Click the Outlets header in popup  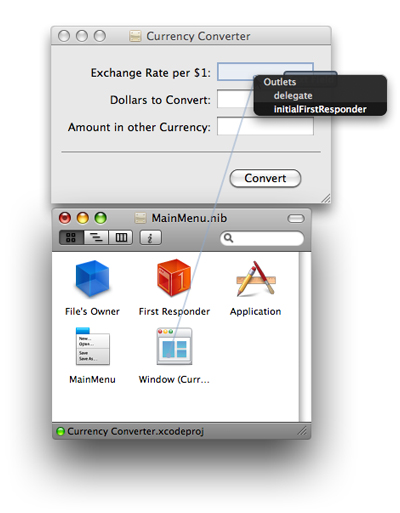[x=280, y=82]
